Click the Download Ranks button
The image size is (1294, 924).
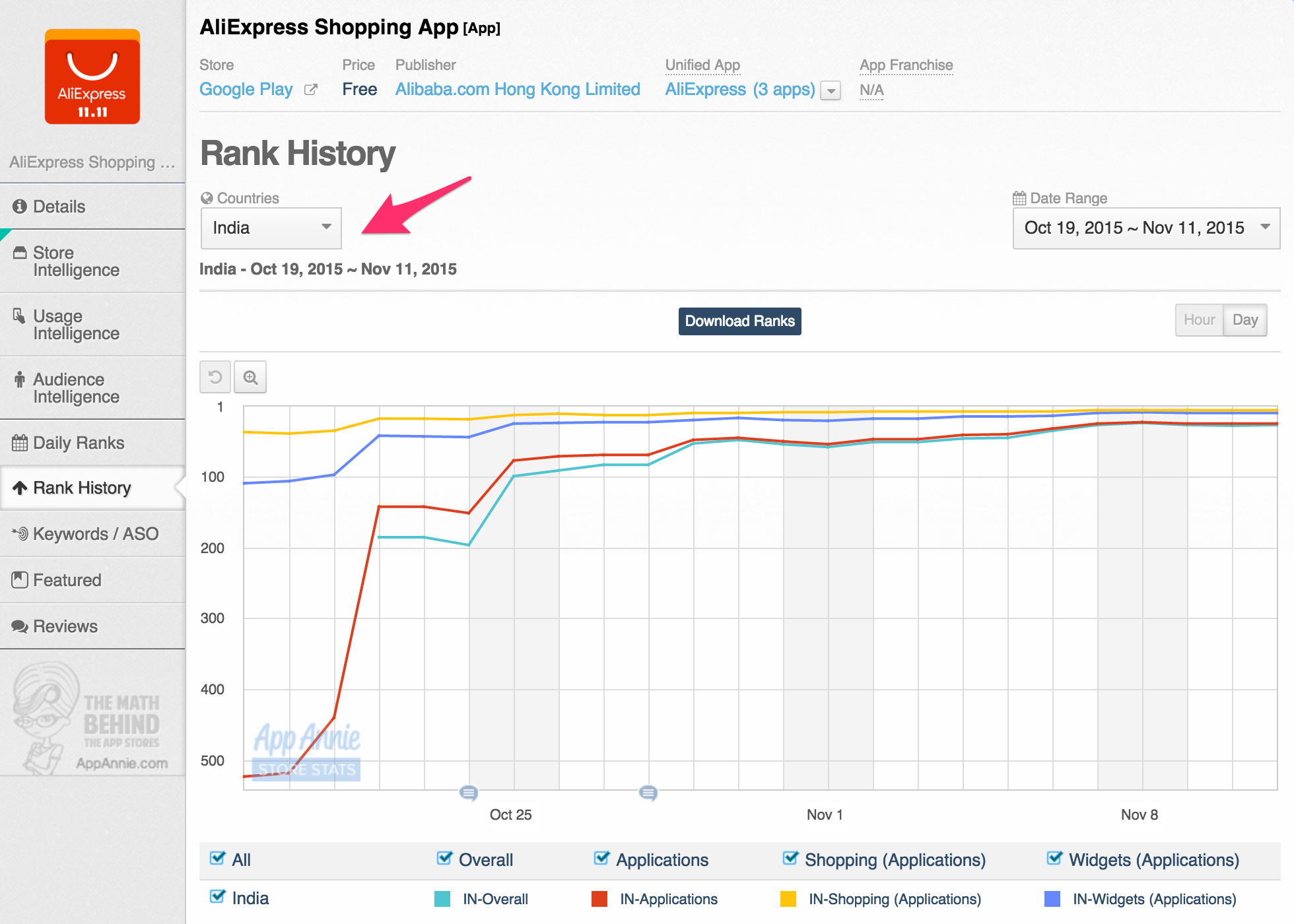(x=739, y=321)
